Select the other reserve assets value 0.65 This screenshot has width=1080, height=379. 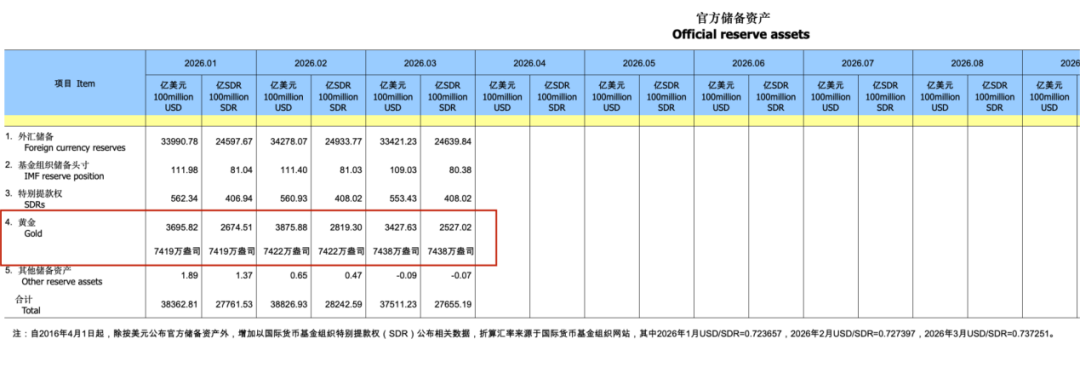(x=299, y=276)
